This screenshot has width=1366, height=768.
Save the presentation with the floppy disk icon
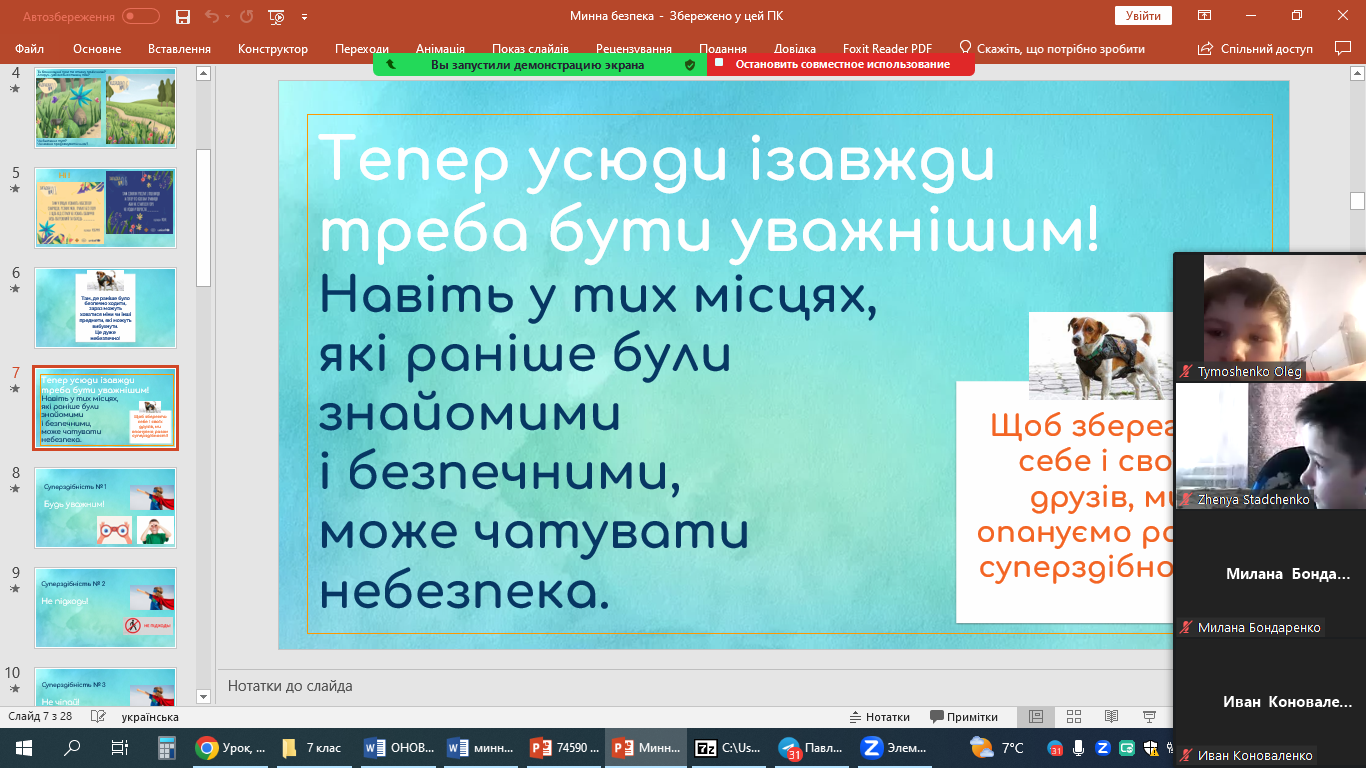182,16
